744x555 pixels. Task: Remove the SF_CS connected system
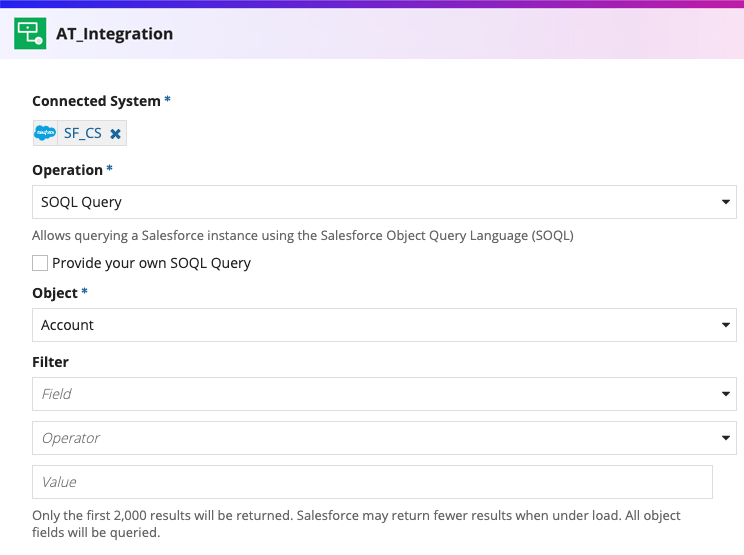(115, 134)
